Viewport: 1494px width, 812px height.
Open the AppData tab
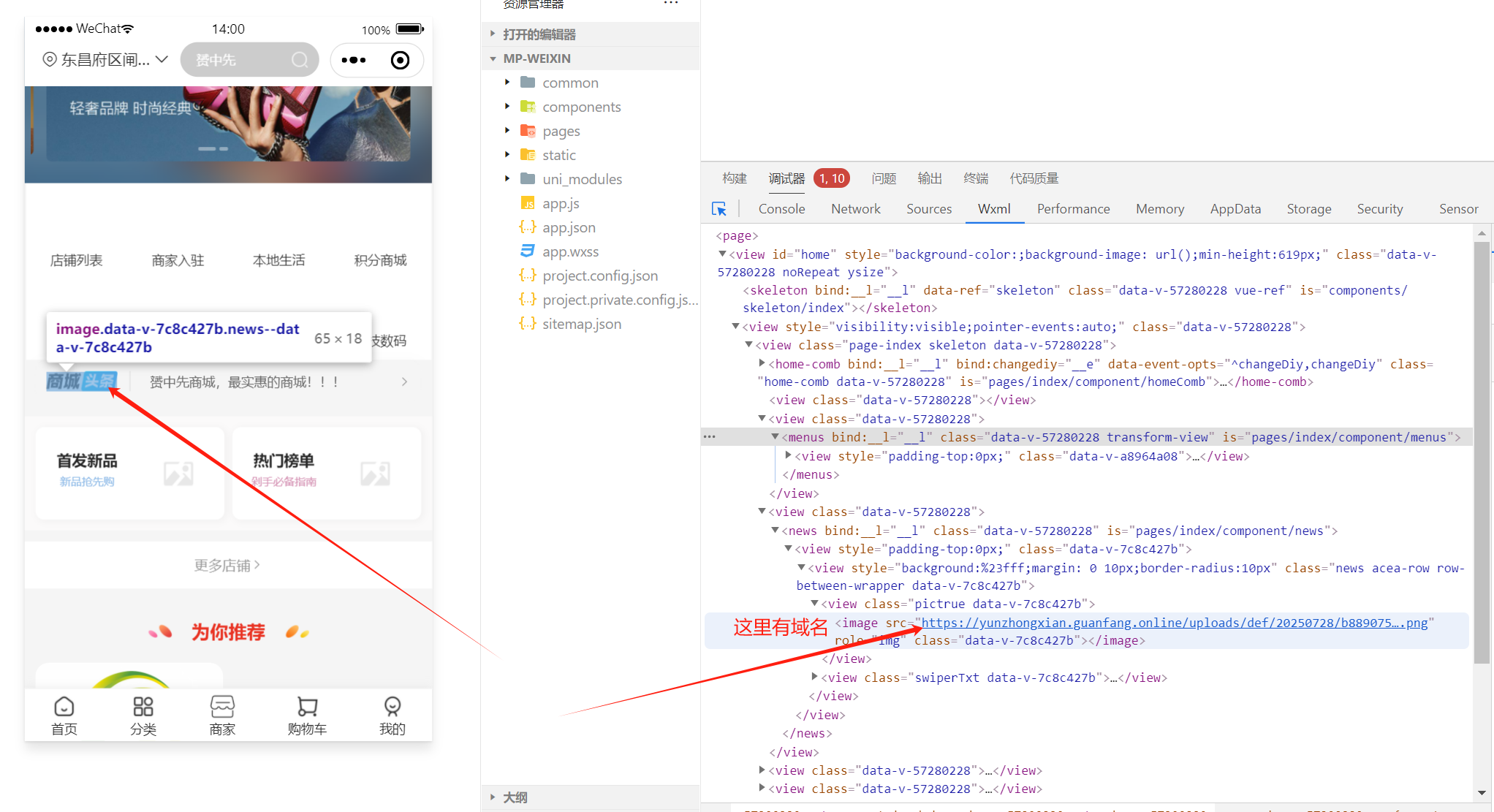point(1235,209)
